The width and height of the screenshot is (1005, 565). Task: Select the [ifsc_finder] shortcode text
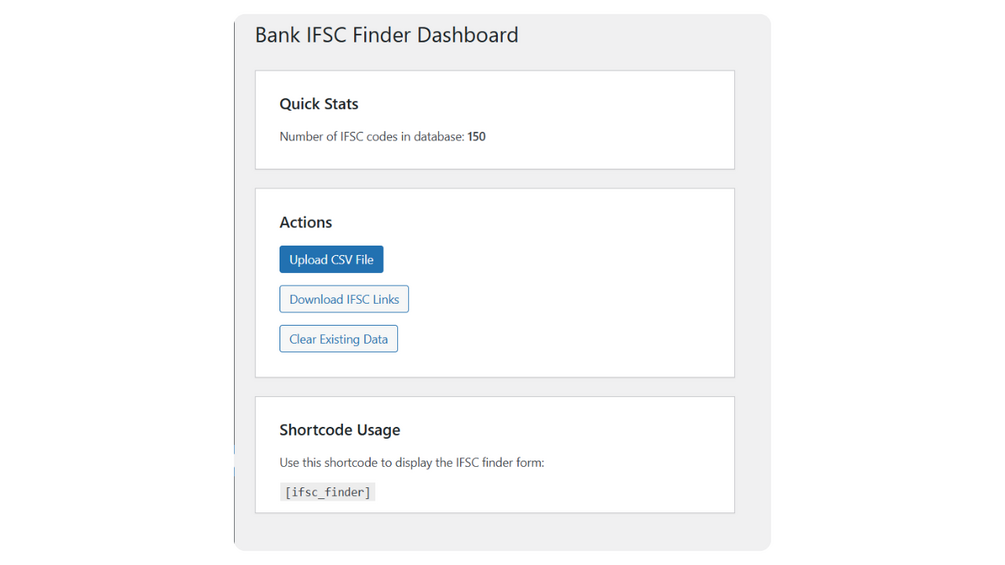pyautogui.click(x=327, y=492)
